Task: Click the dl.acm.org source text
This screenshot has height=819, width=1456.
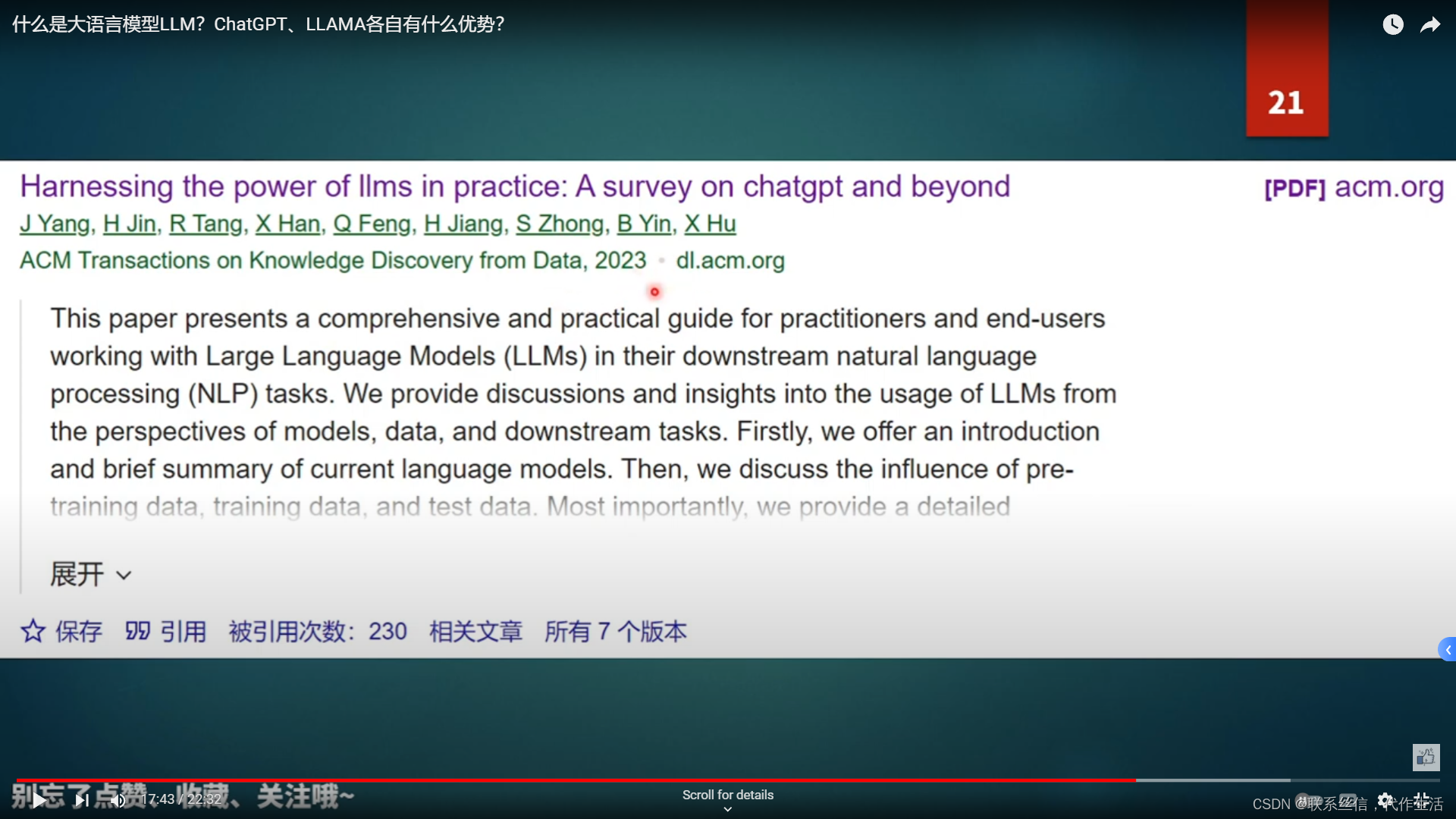Action: click(x=730, y=260)
